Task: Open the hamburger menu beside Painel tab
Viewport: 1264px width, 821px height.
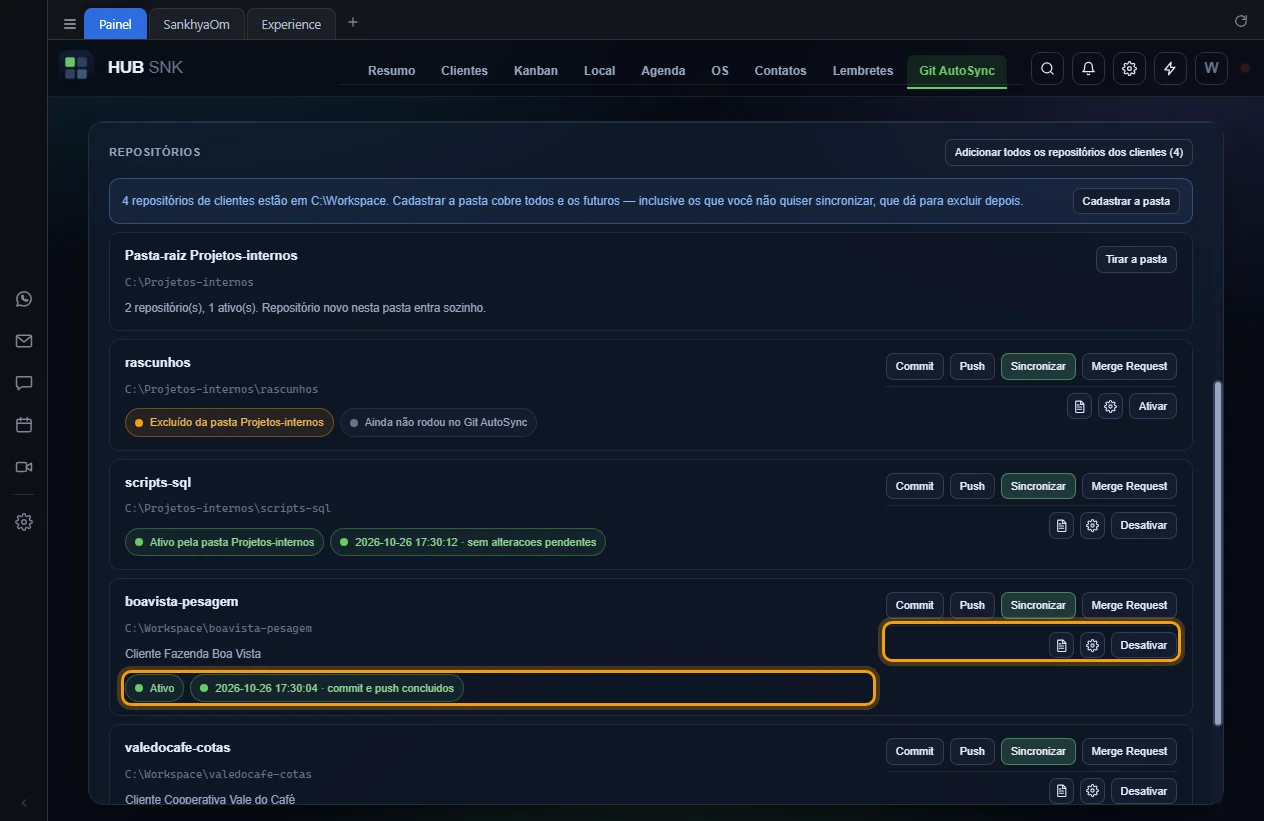Action: click(x=69, y=24)
